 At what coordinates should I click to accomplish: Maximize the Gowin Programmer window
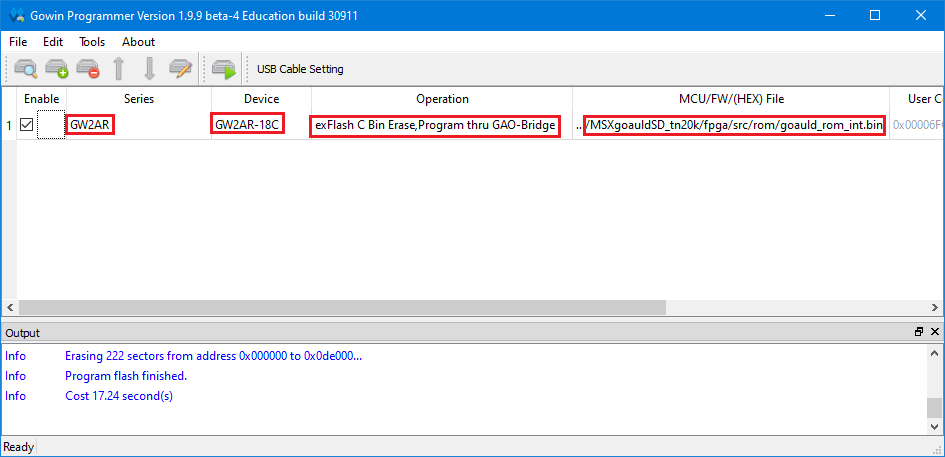coord(875,16)
